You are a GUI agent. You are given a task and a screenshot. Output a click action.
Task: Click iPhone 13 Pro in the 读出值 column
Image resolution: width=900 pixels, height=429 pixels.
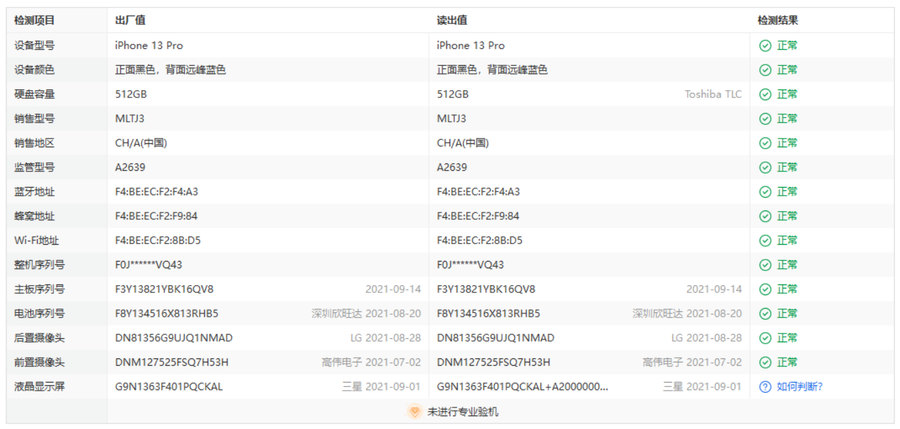471,45
